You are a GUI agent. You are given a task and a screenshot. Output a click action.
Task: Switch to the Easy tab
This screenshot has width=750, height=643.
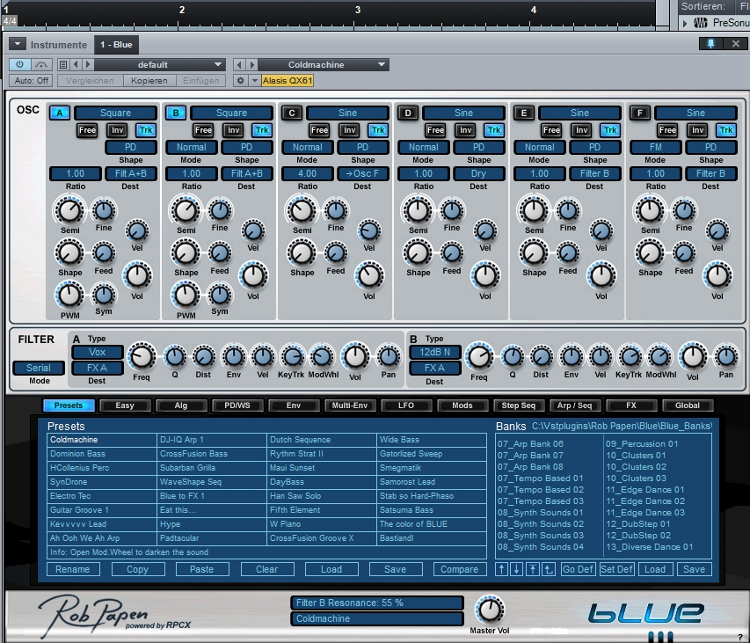[125, 405]
